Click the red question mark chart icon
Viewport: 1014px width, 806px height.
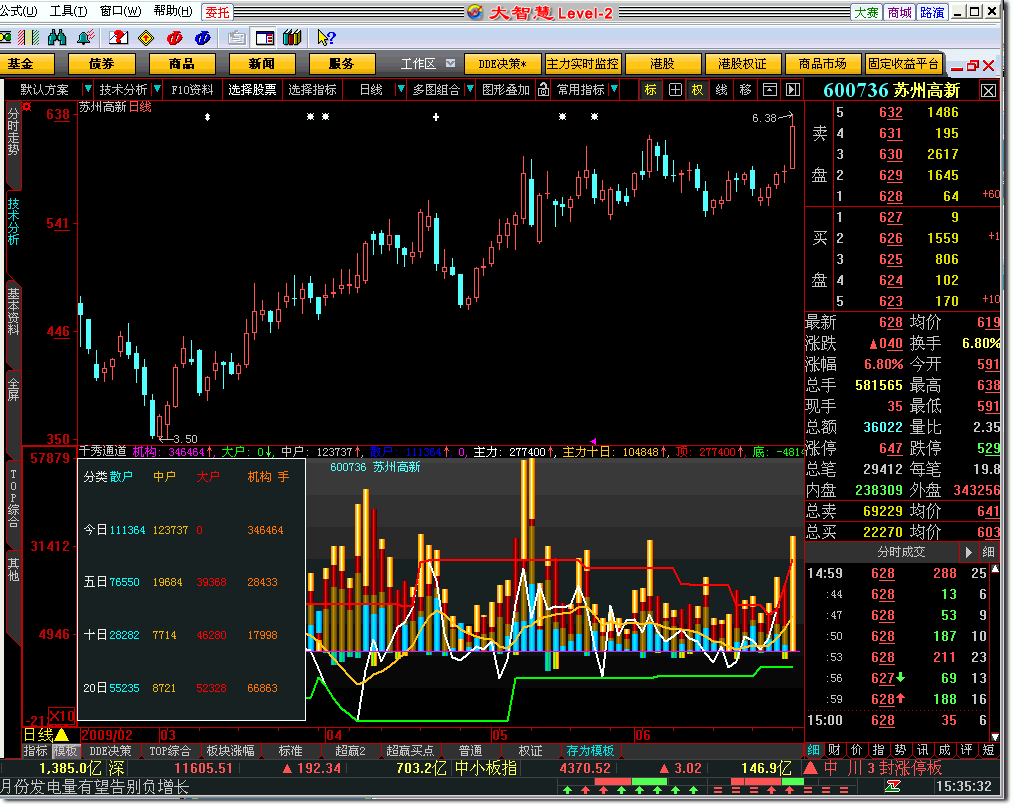point(118,38)
